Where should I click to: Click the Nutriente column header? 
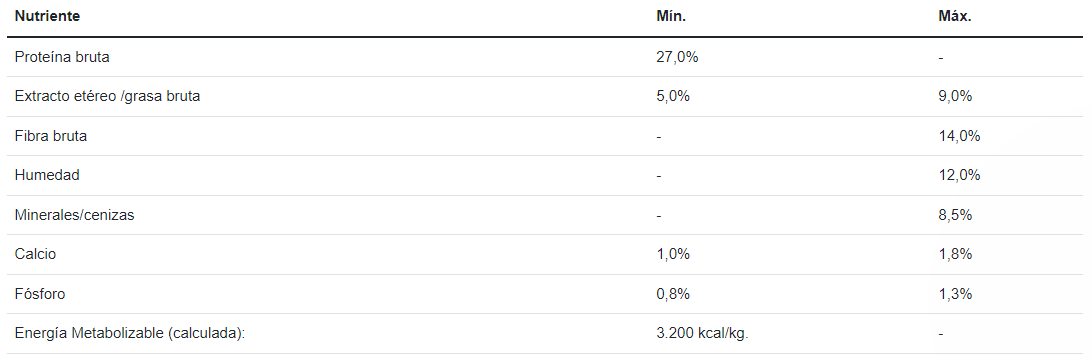[x=47, y=17]
